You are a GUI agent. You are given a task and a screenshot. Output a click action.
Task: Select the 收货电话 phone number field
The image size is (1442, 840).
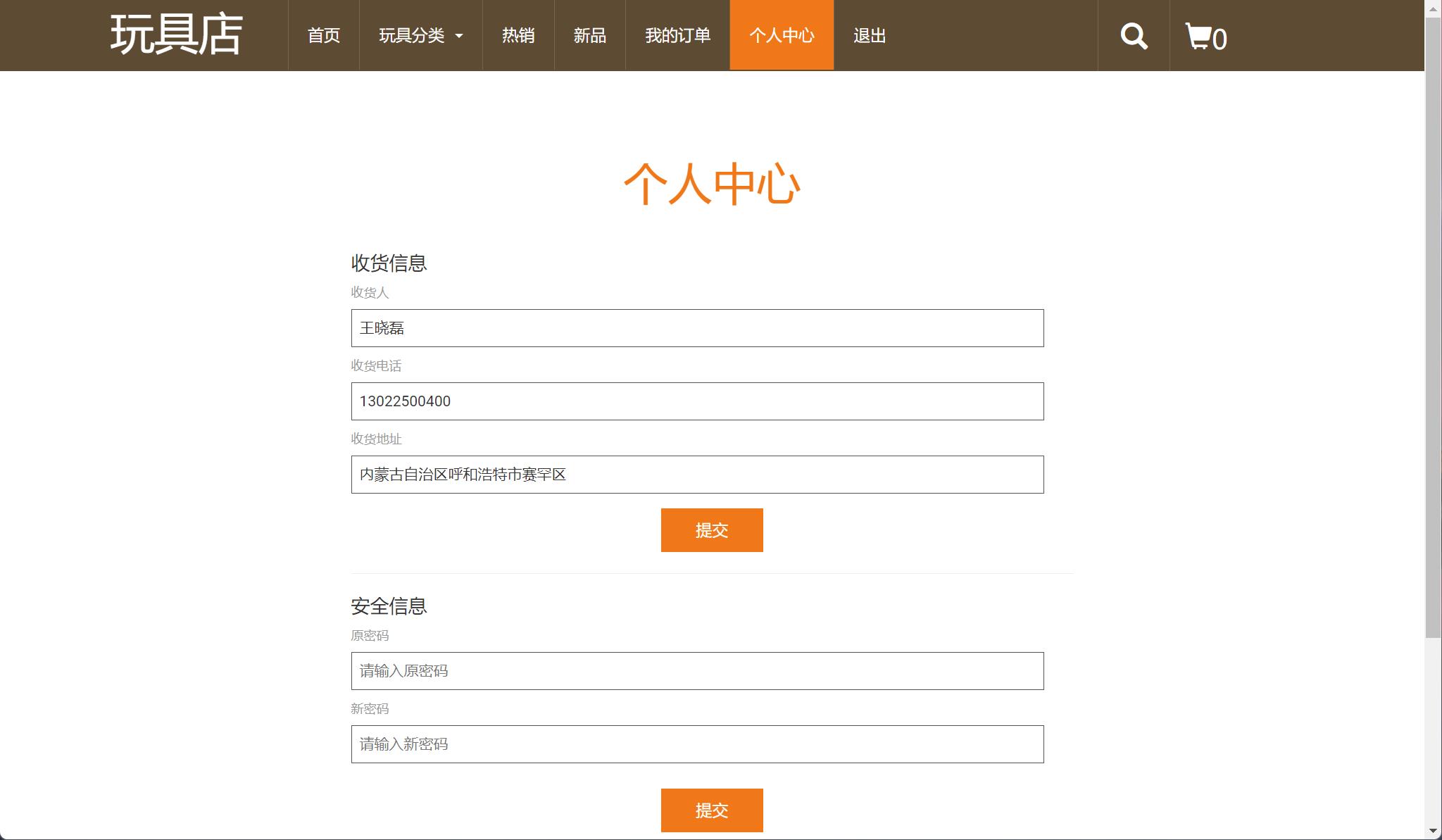697,401
